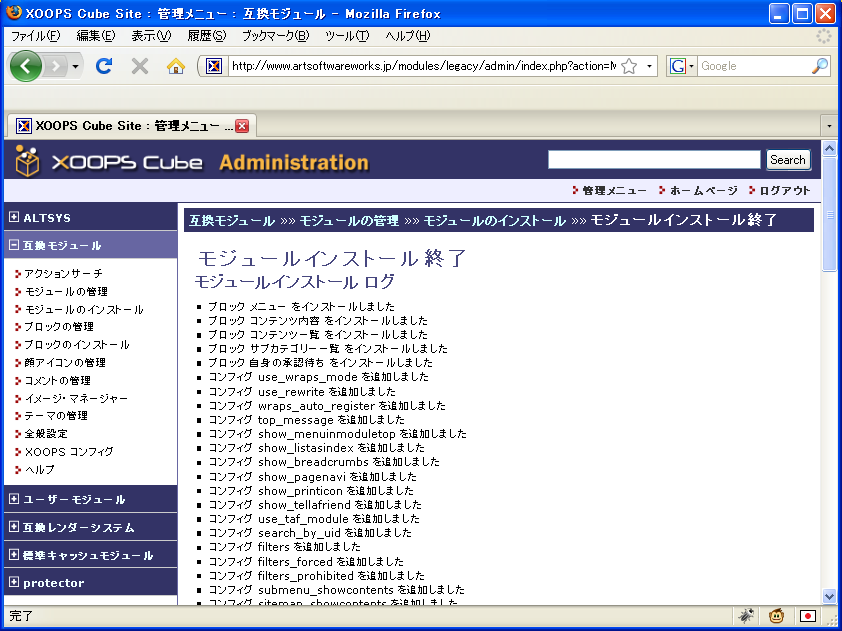Close the XOOPS Cube Site tab
This screenshot has width=842, height=631.
pos(242,126)
